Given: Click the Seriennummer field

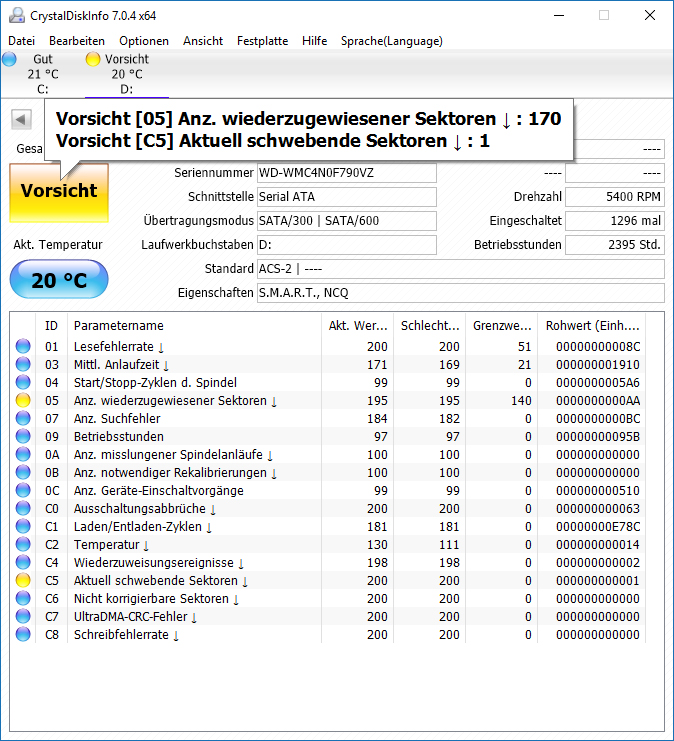Looking at the screenshot, I should (x=346, y=173).
